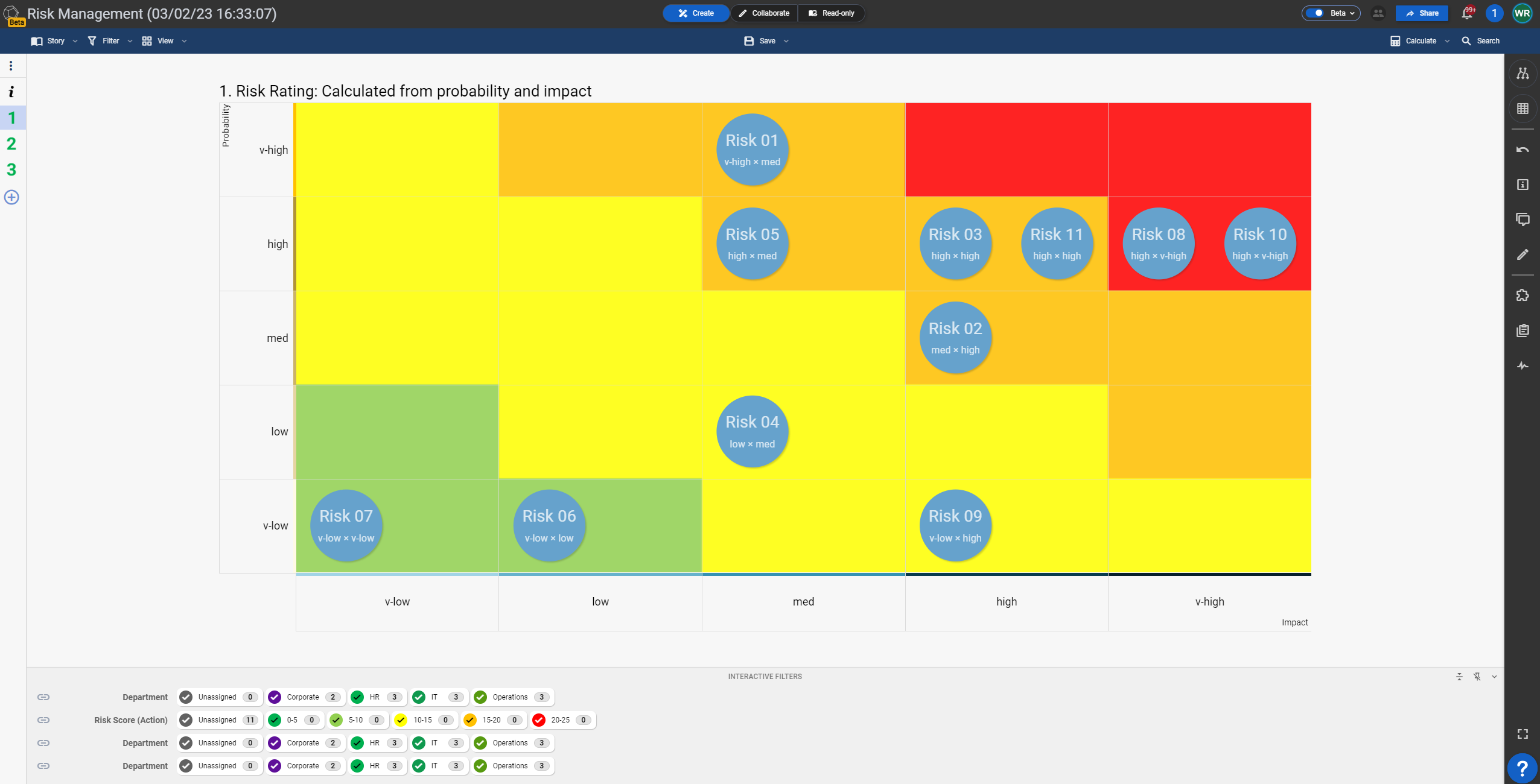1540x784 pixels.
Task: Open the View dropdown
Action: click(165, 41)
